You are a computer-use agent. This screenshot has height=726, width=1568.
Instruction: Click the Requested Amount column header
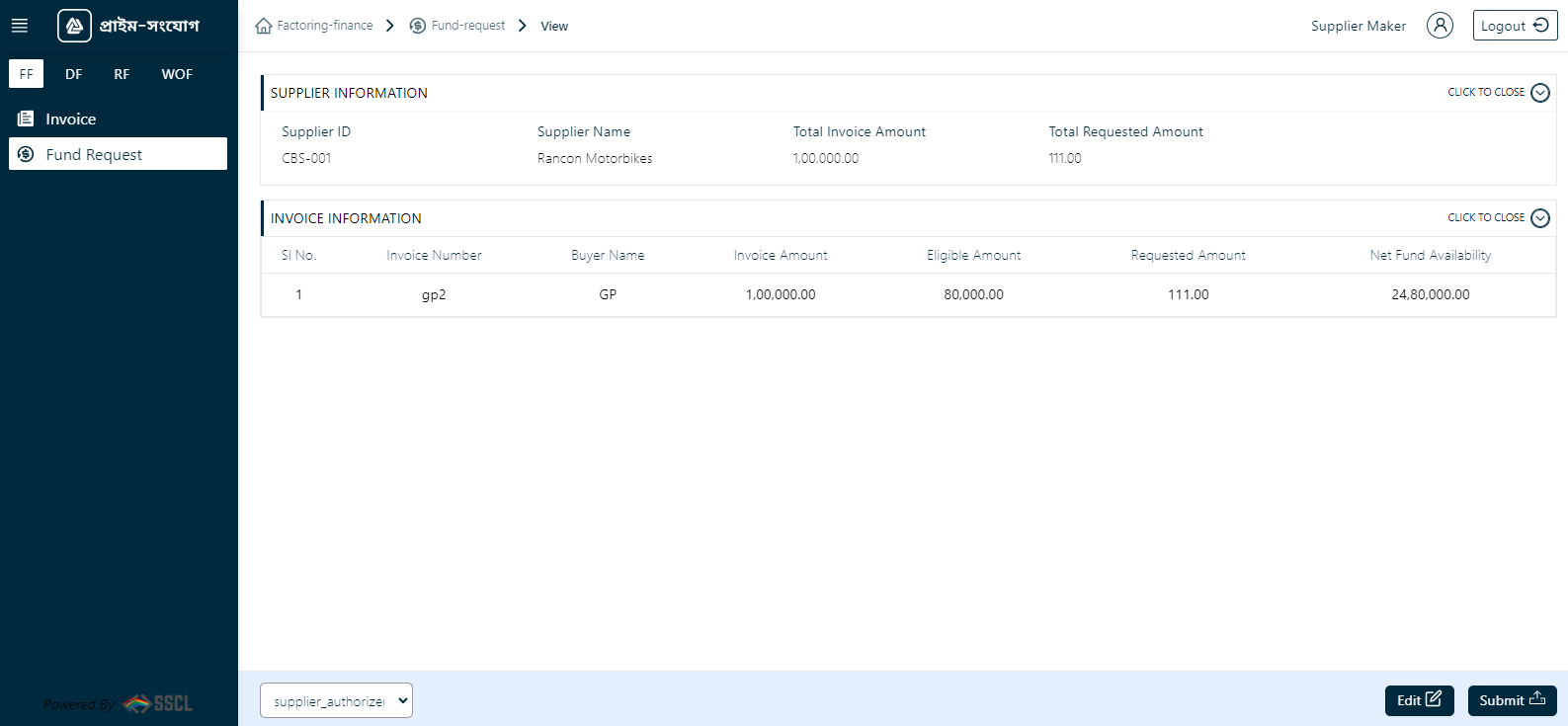(1188, 255)
